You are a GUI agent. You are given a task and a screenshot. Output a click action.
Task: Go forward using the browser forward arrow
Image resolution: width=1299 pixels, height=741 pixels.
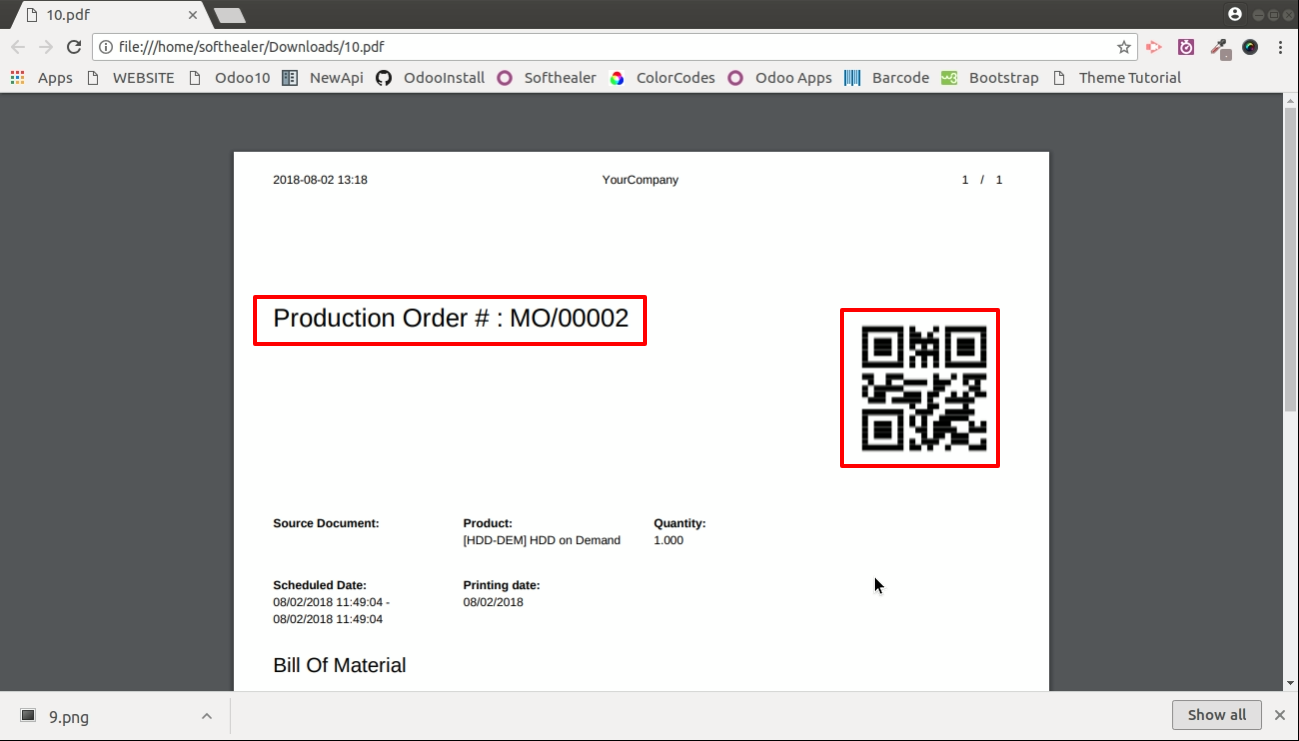[46, 47]
